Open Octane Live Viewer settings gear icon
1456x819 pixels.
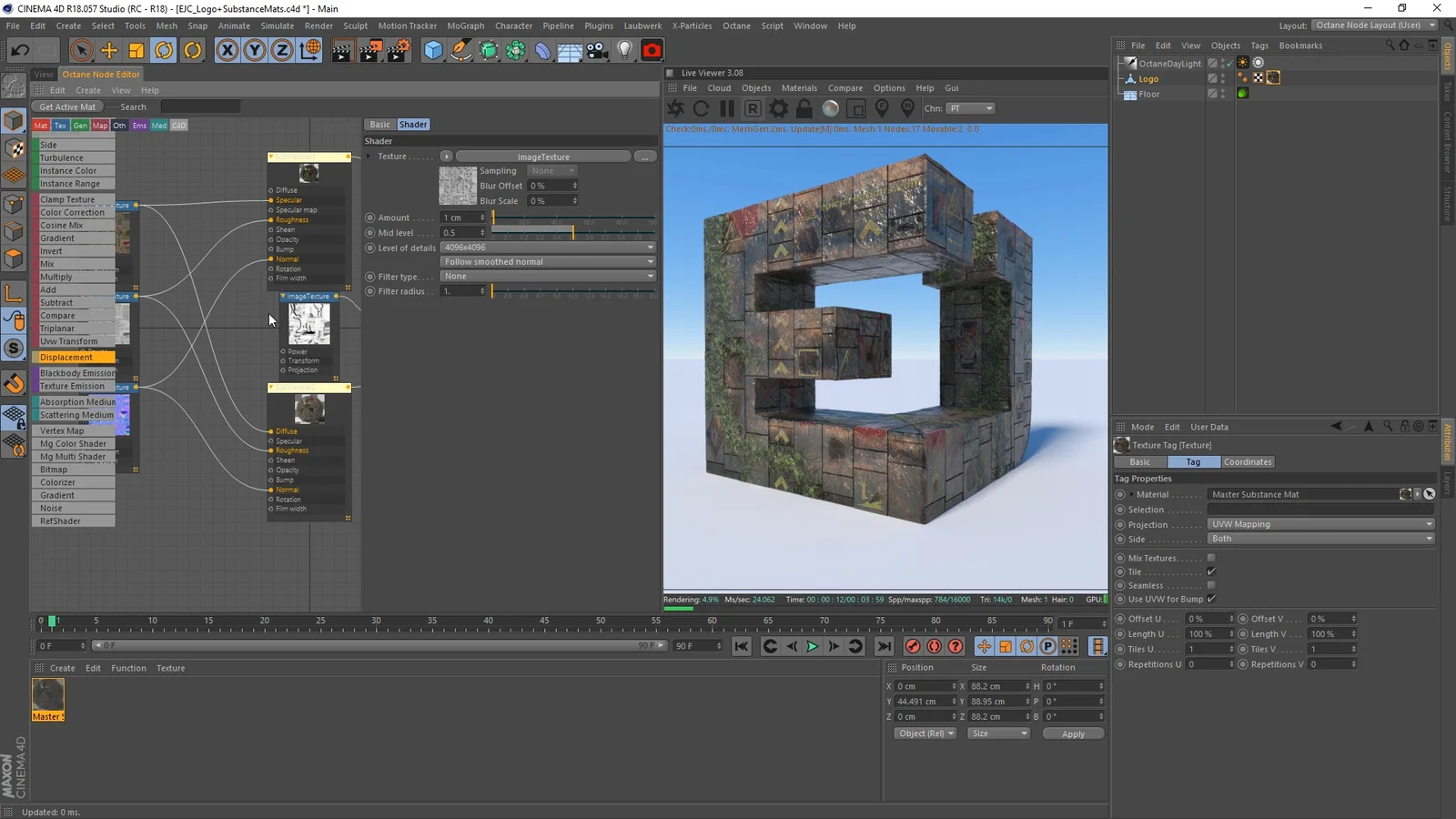(x=778, y=108)
